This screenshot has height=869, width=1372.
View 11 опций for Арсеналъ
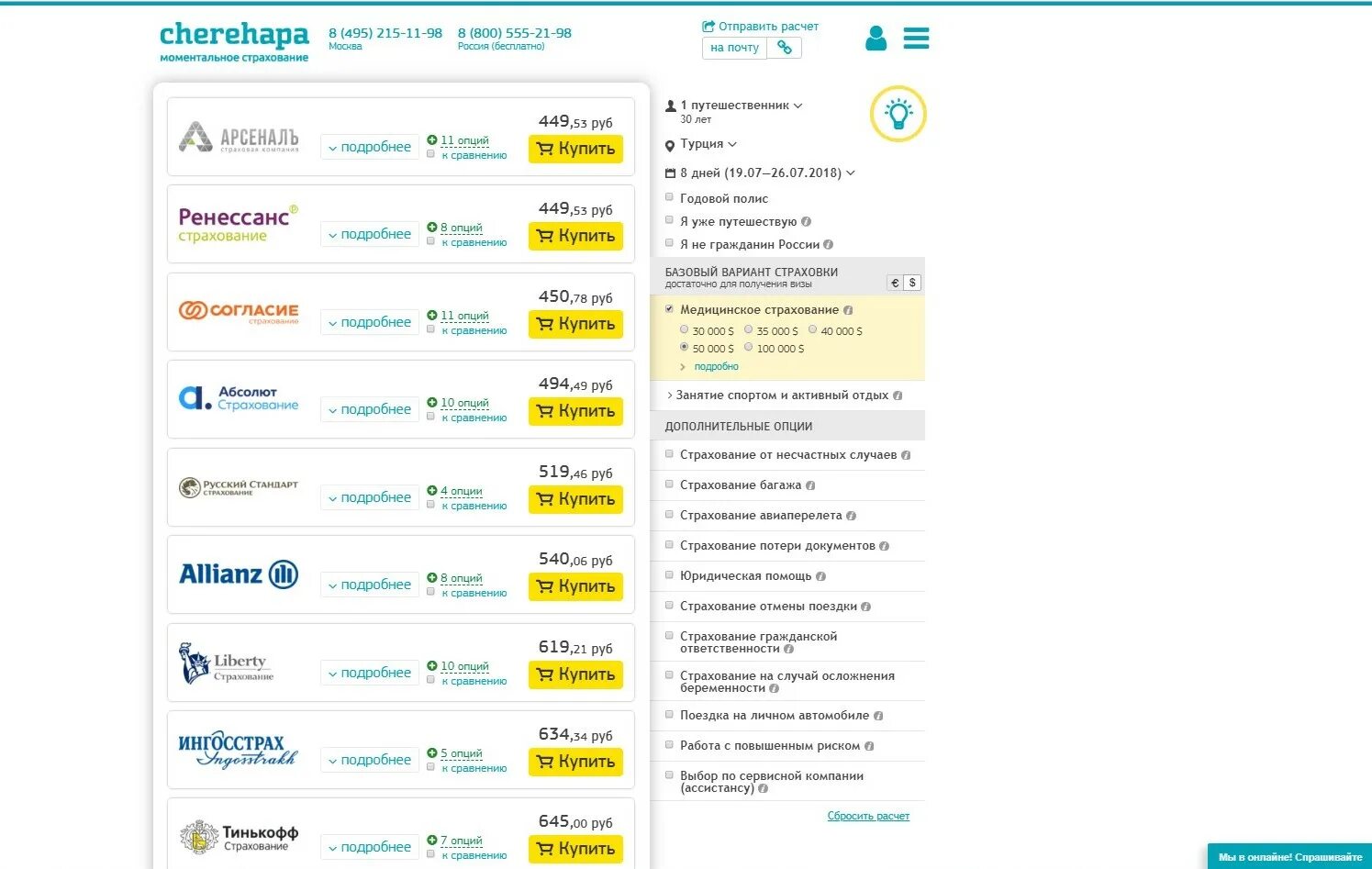(x=464, y=140)
